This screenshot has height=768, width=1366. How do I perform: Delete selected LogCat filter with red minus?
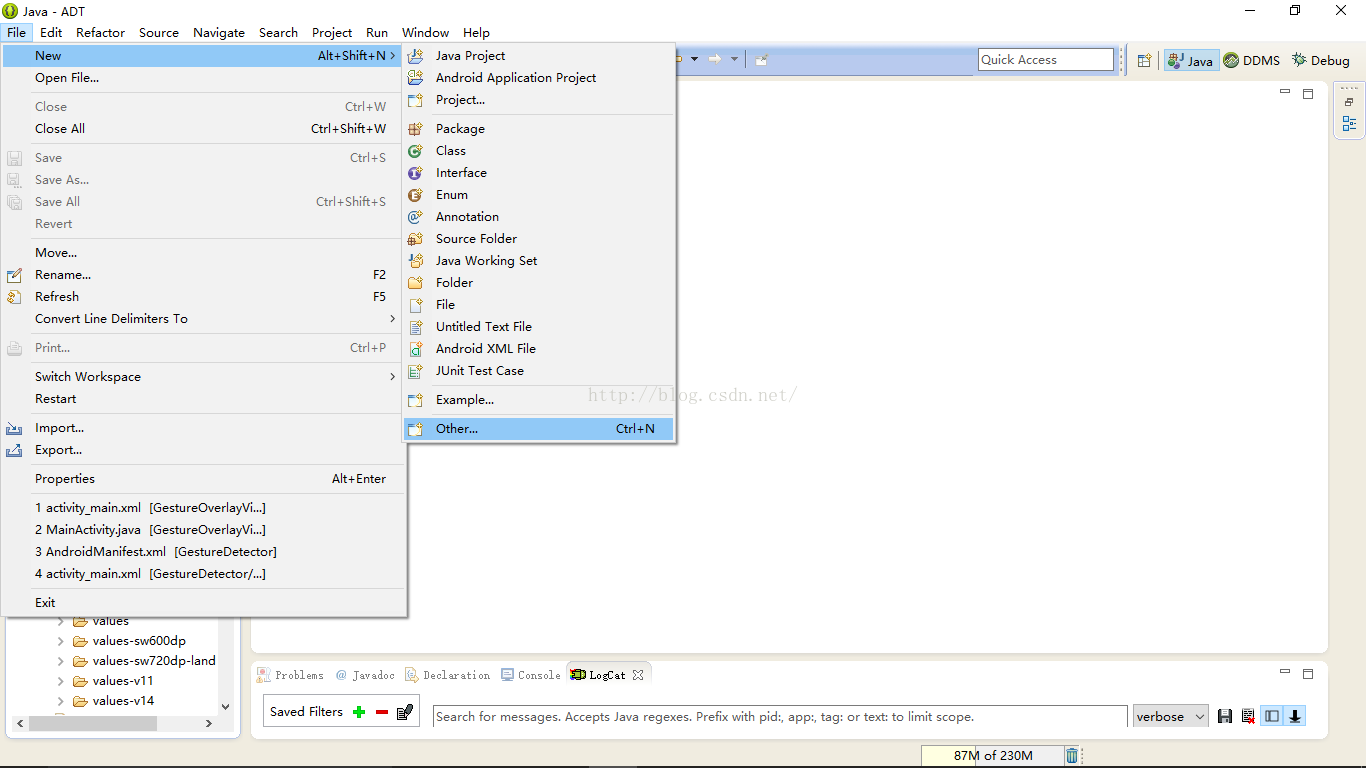[382, 712]
